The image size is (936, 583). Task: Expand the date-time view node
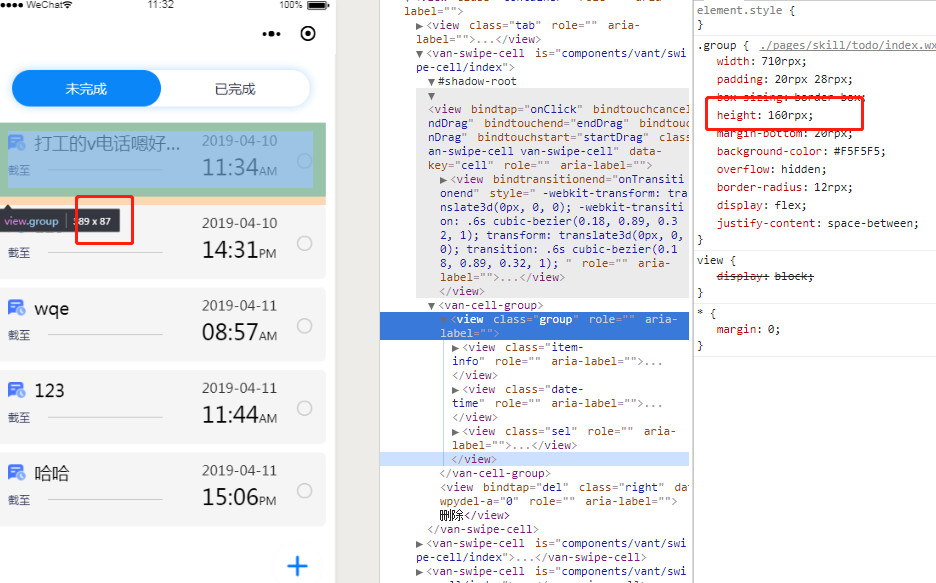tap(456, 390)
